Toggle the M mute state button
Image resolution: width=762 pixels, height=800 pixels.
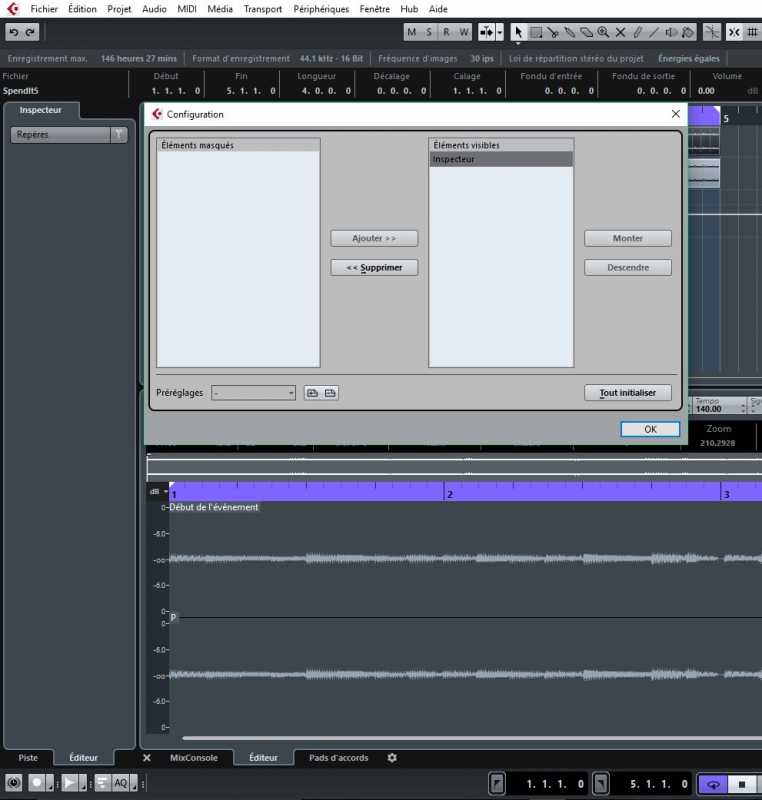tap(412, 32)
